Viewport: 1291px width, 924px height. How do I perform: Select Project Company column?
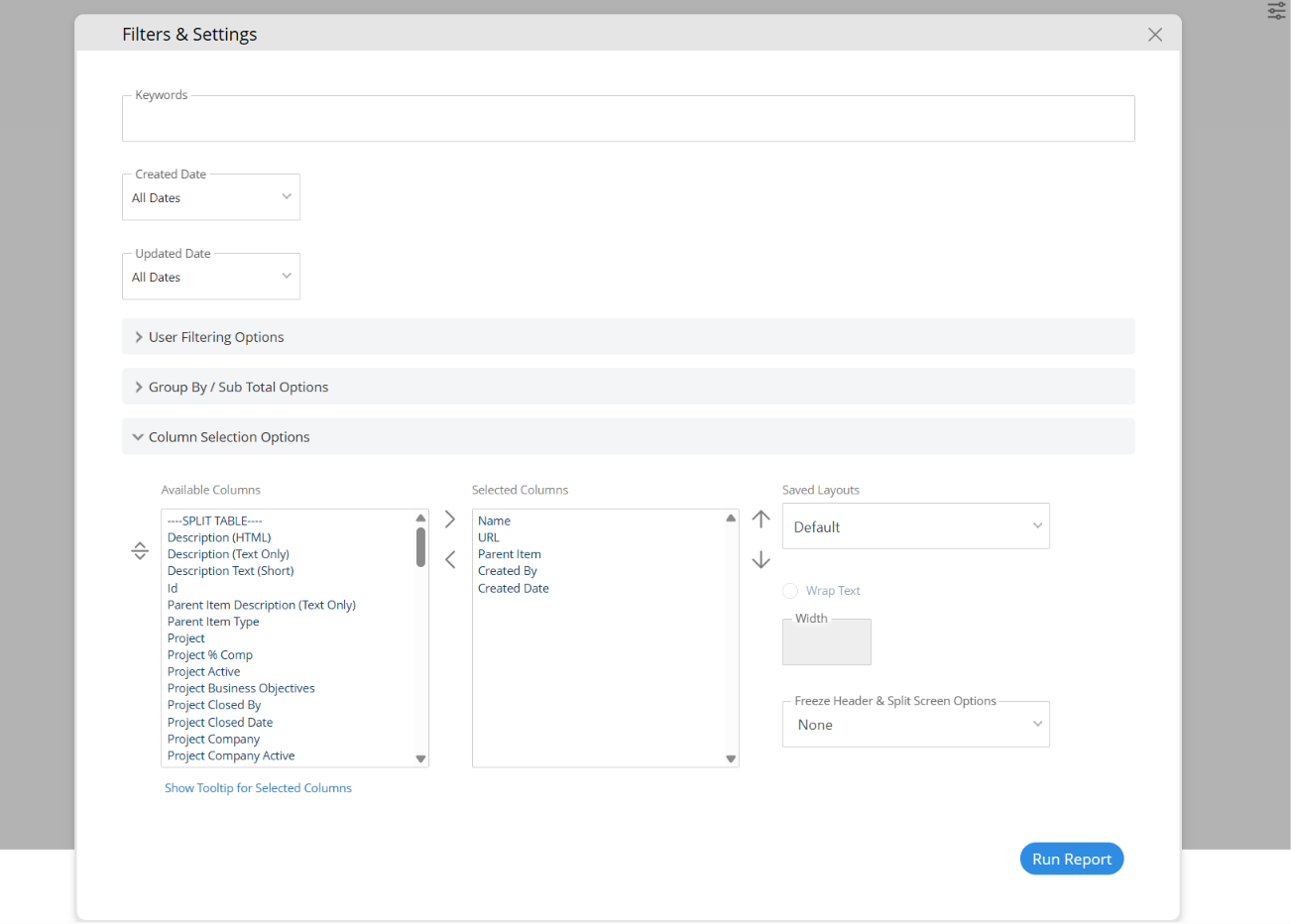click(x=214, y=740)
